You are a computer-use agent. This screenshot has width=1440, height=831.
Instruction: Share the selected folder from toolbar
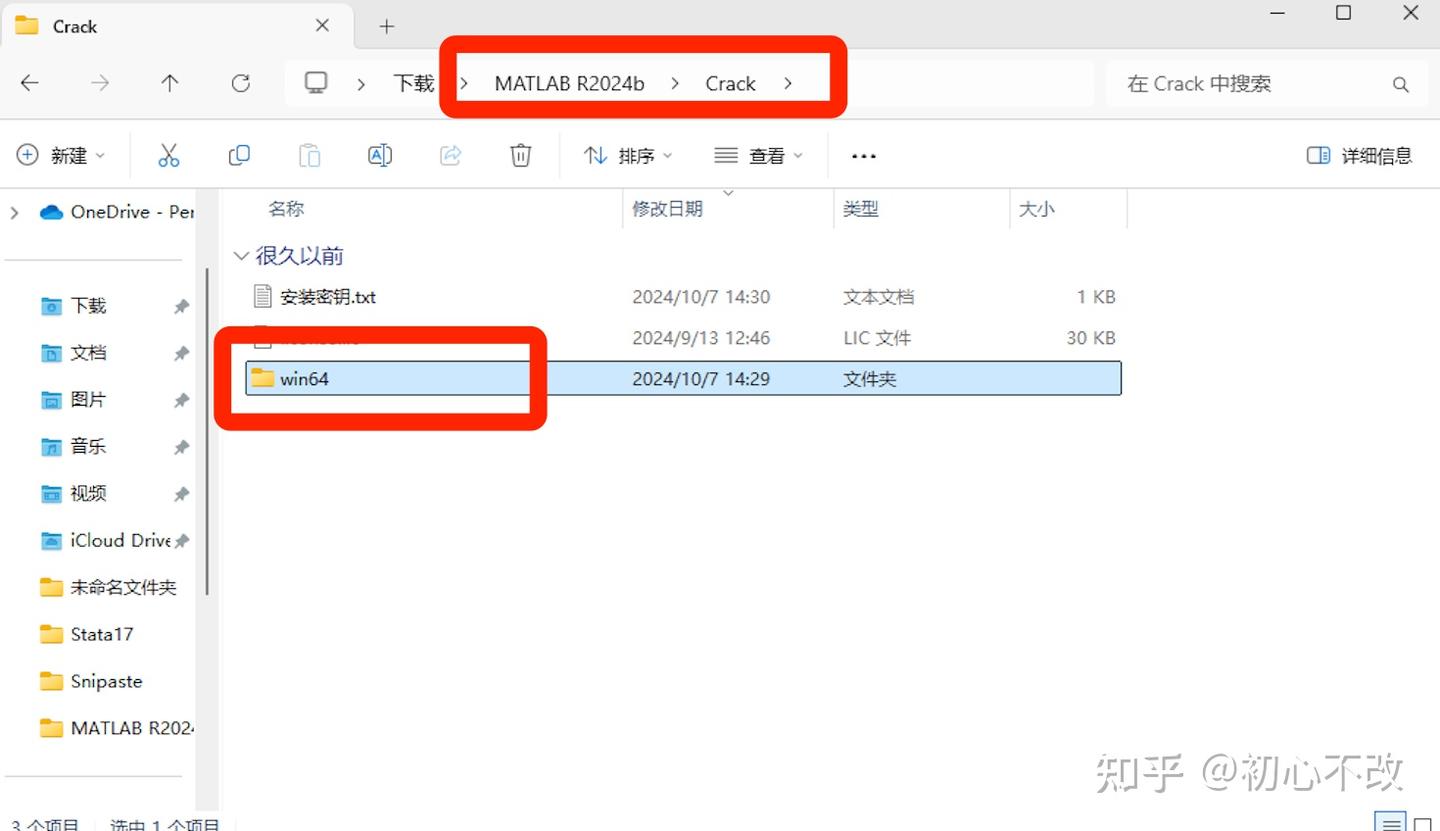click(450, 155)
